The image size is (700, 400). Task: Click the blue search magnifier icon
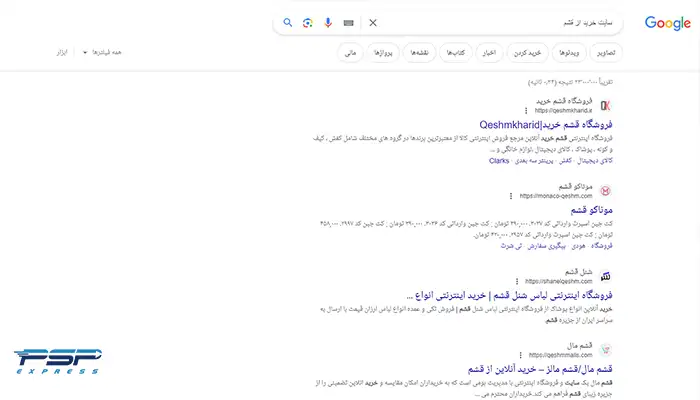pos(288,22)
